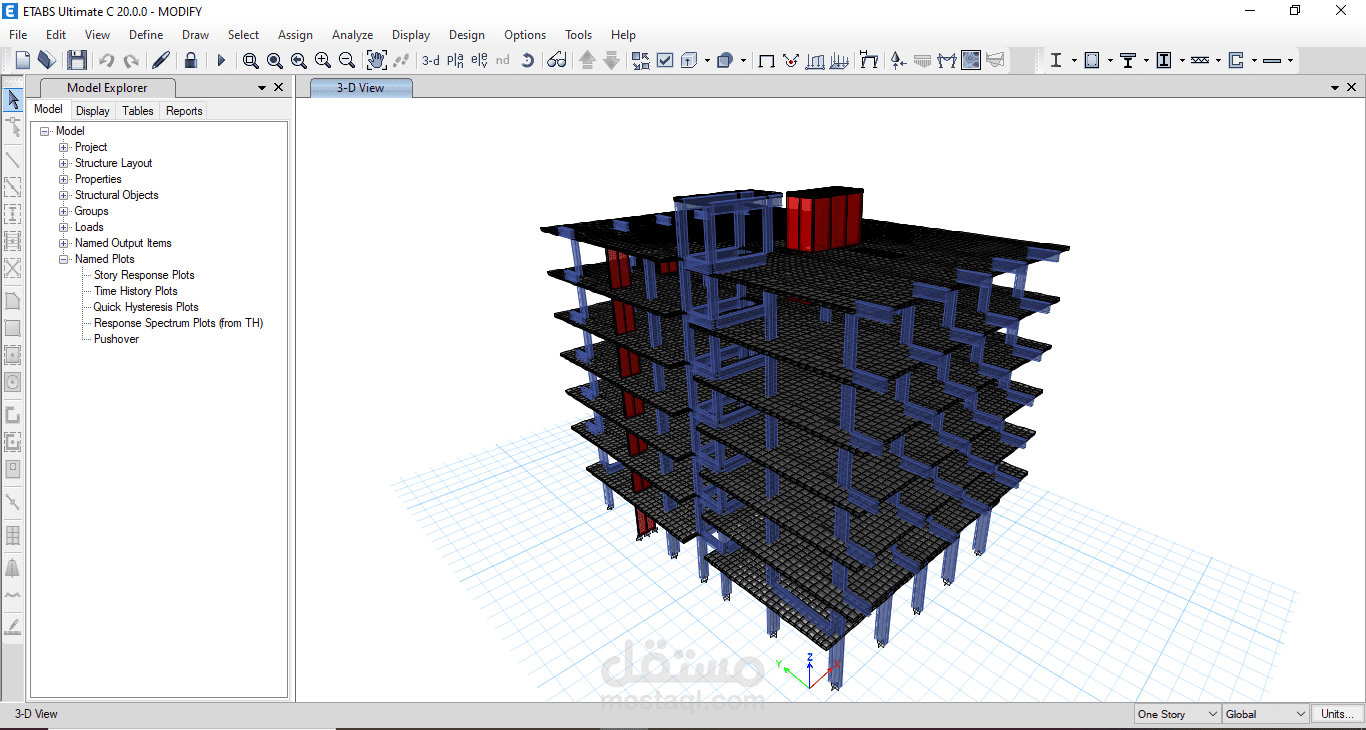Image resolution: width=1366 pixels, height=730 pixels.
Task: Expand the Structural Objects node
Action: 64,195
